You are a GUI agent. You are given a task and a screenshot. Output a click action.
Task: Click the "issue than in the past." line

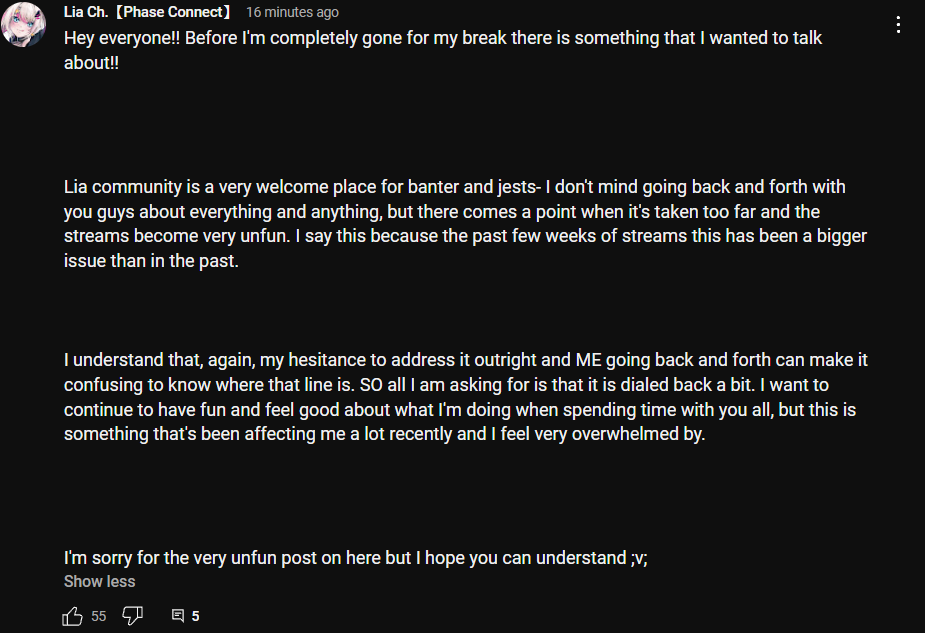click(151, 261)
